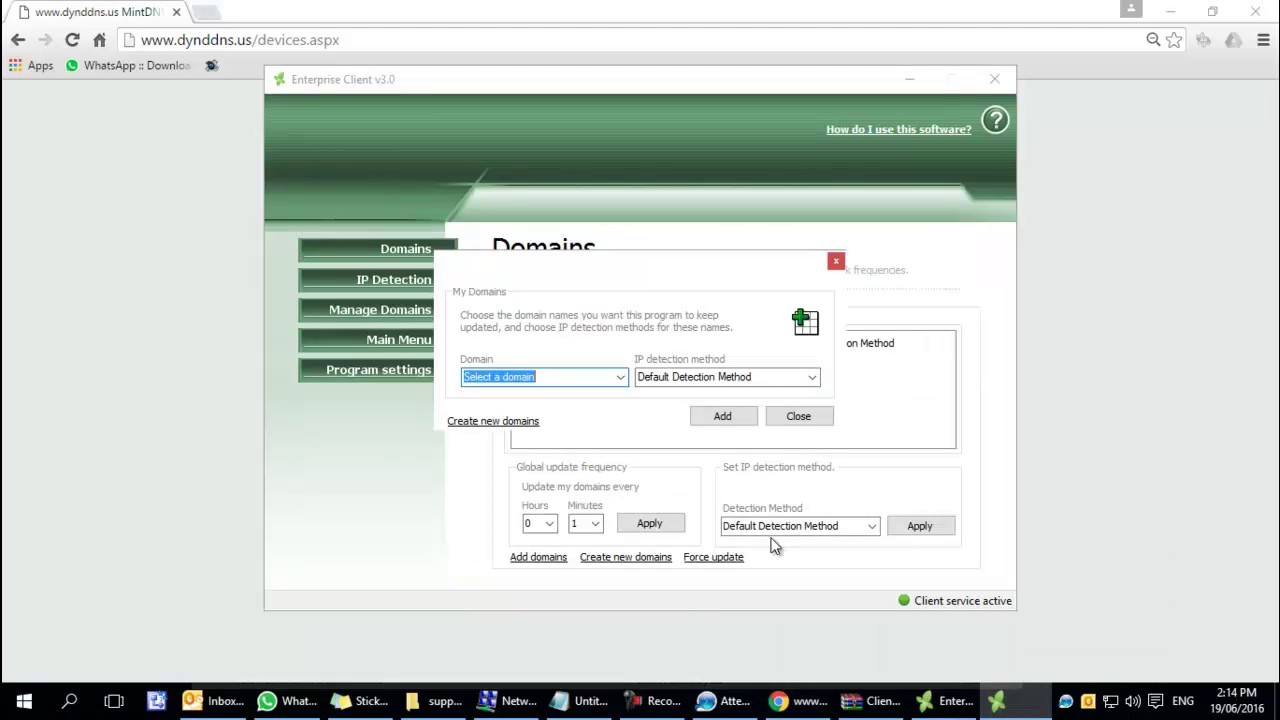The height and width of the screenshot is (720, 1280).
Task: Open the network icon in system tray
Action: (1111, 701)
